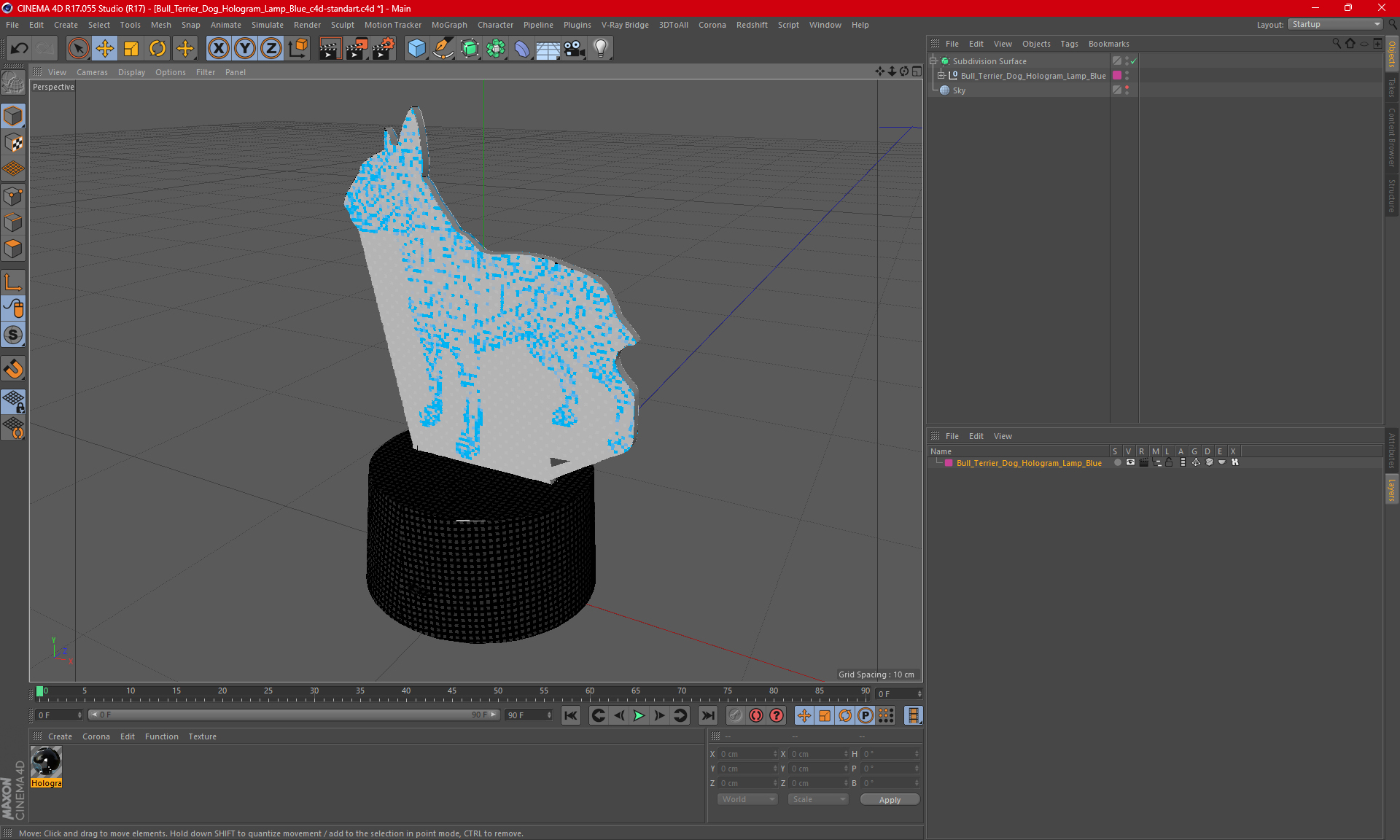Open the Object Manager Tags menu
Screen dimensions: 1400x840
click(x=1069, y=44)
